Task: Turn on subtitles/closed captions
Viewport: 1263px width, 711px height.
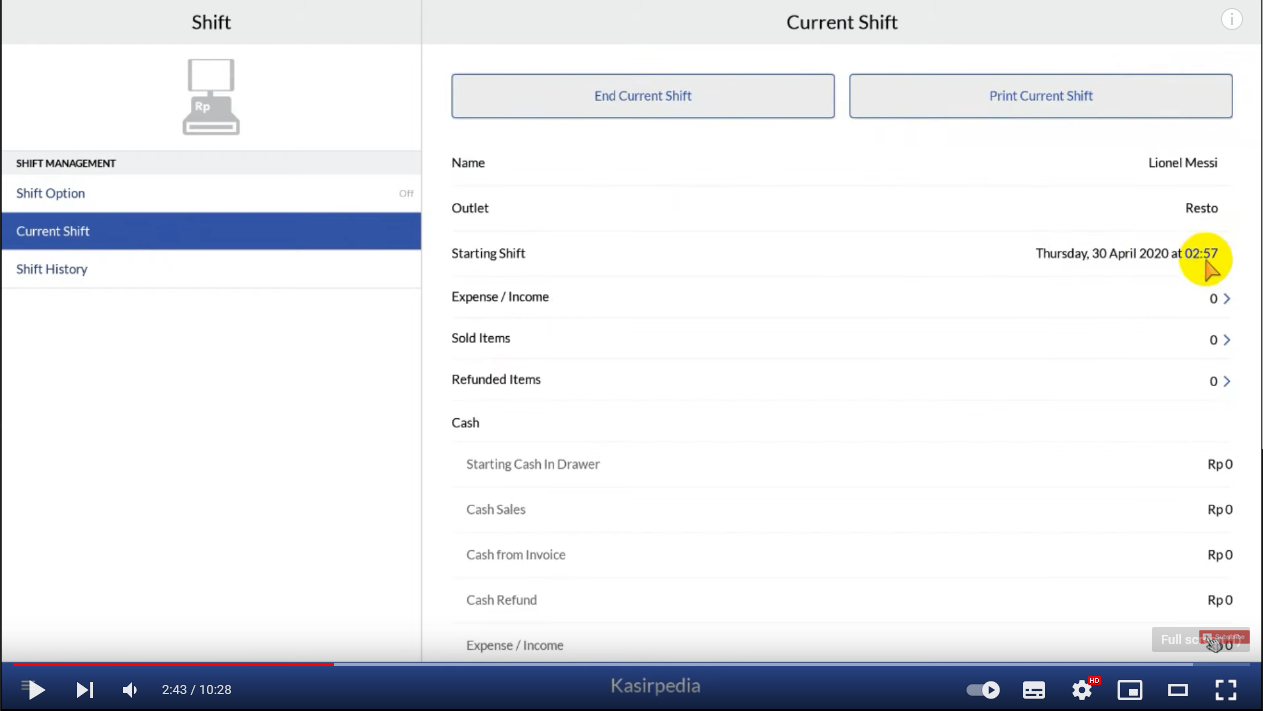Action: (x=1034, y=689)
